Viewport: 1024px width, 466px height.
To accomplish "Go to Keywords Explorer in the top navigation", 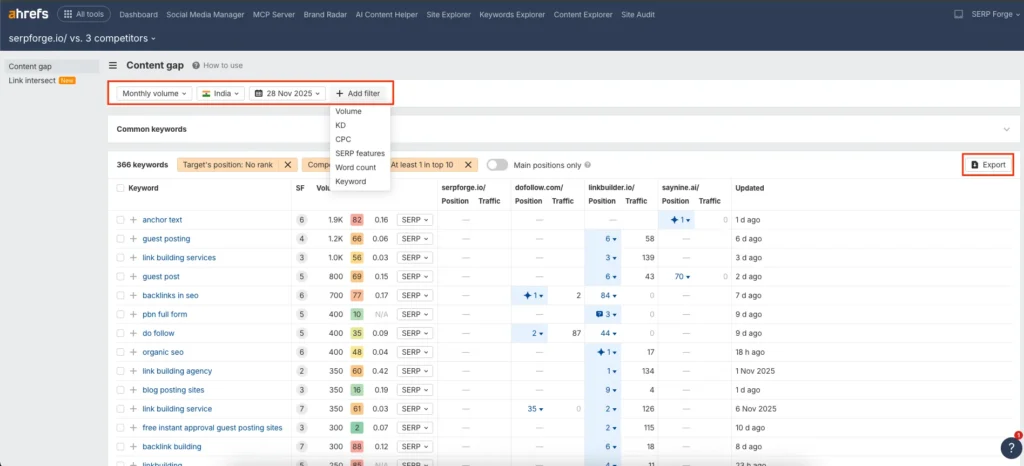I will [512, 14].
